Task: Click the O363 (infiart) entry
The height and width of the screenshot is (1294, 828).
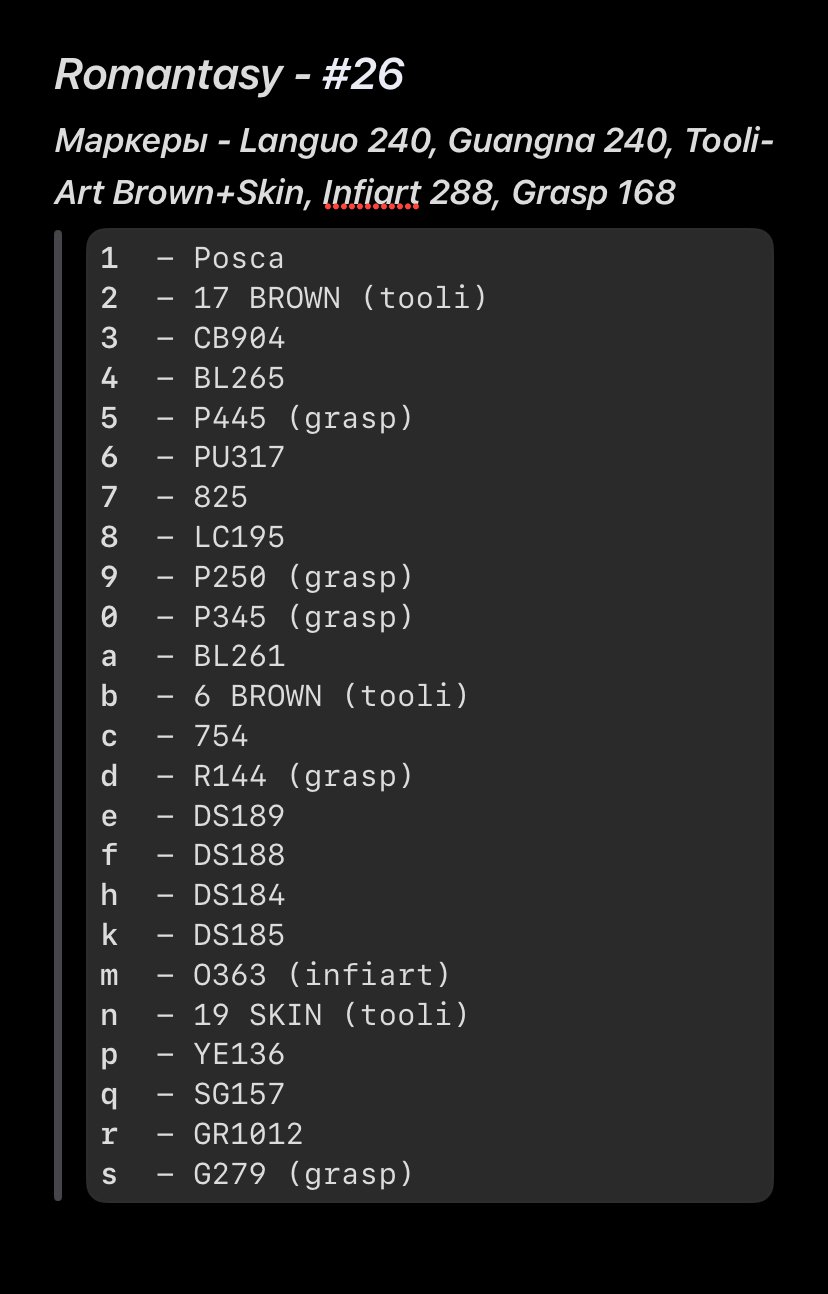Action: pyautogui.click(x=275, y=975)
